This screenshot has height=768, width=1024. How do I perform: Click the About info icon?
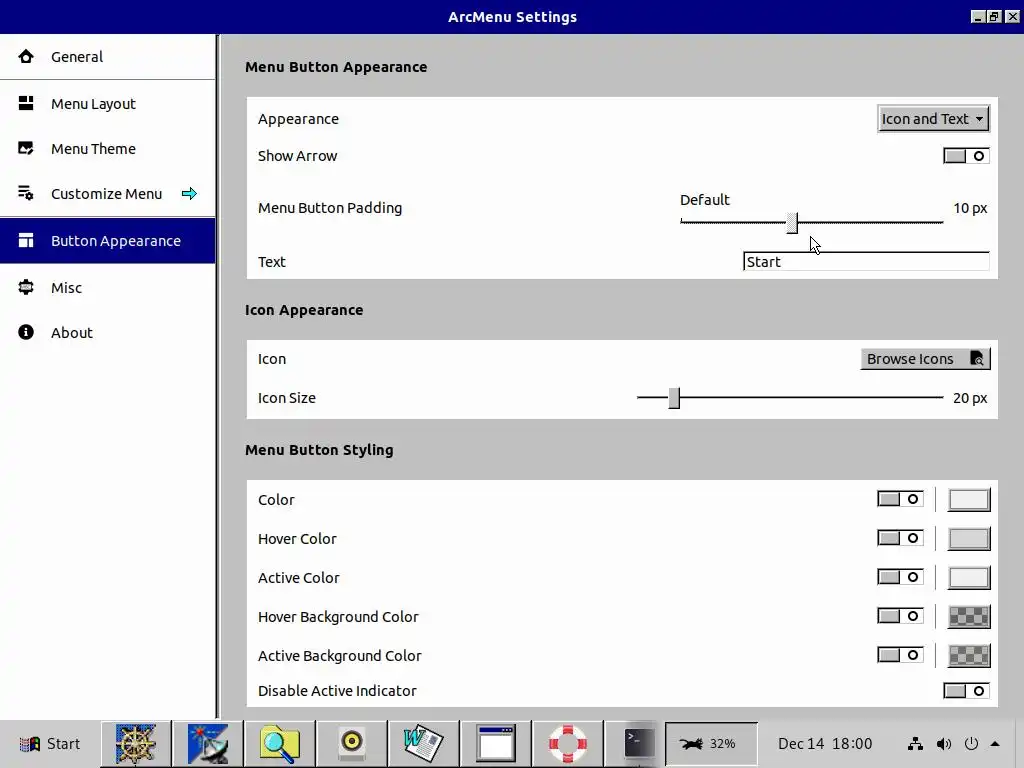coord(25,332)
